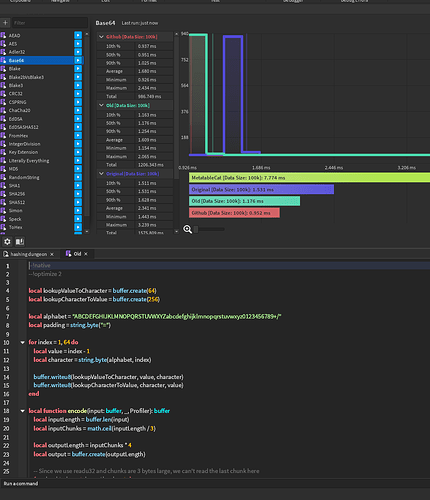The image size is (430, 500).
Task: Collapse the Github results section
Action: coord(101,37)
